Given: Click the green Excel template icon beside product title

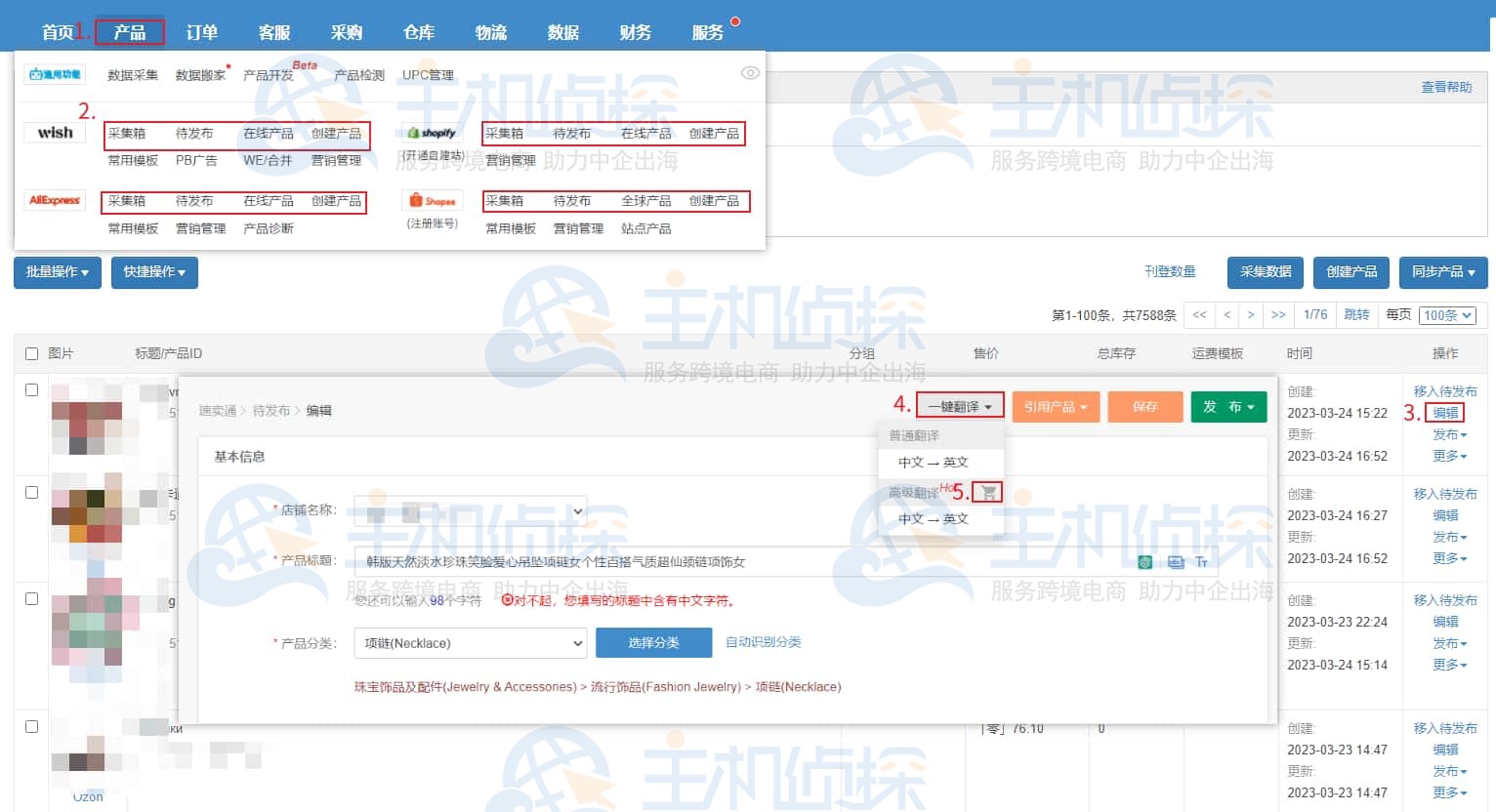Looking at the screenshot, I should point(1143,562).
